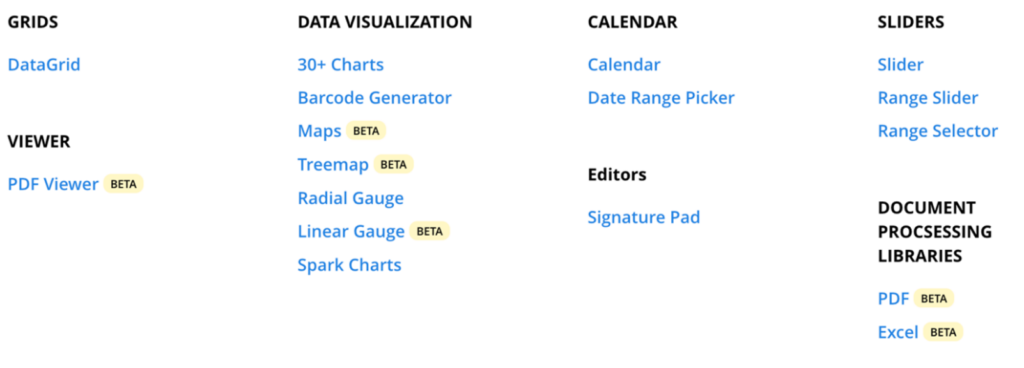The height and width of the screenshot is (368, 1024).
Task: Open the DataGrid link
Action: [x=44, y=65]
